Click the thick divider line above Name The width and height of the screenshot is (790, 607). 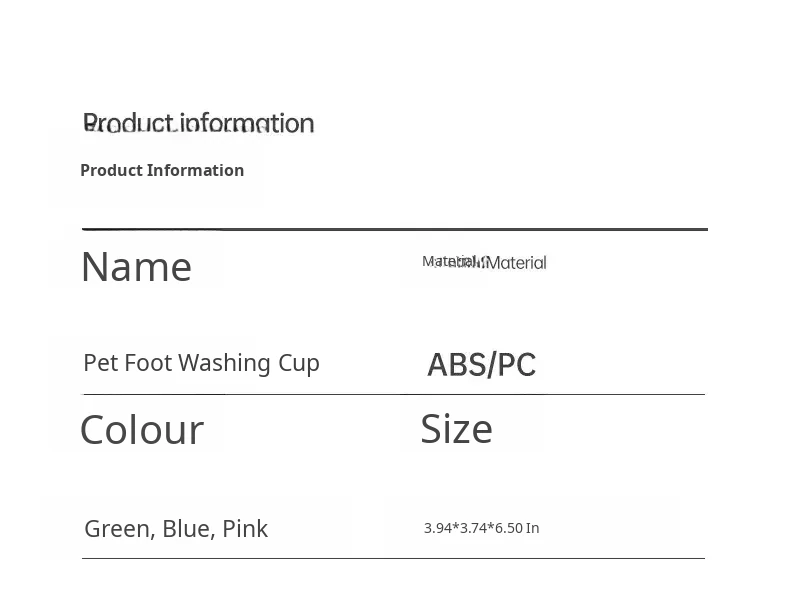point(394,230)
